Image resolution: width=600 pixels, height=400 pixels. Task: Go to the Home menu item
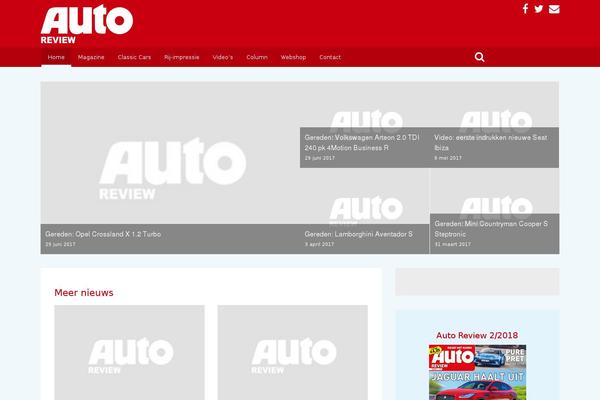56,57
